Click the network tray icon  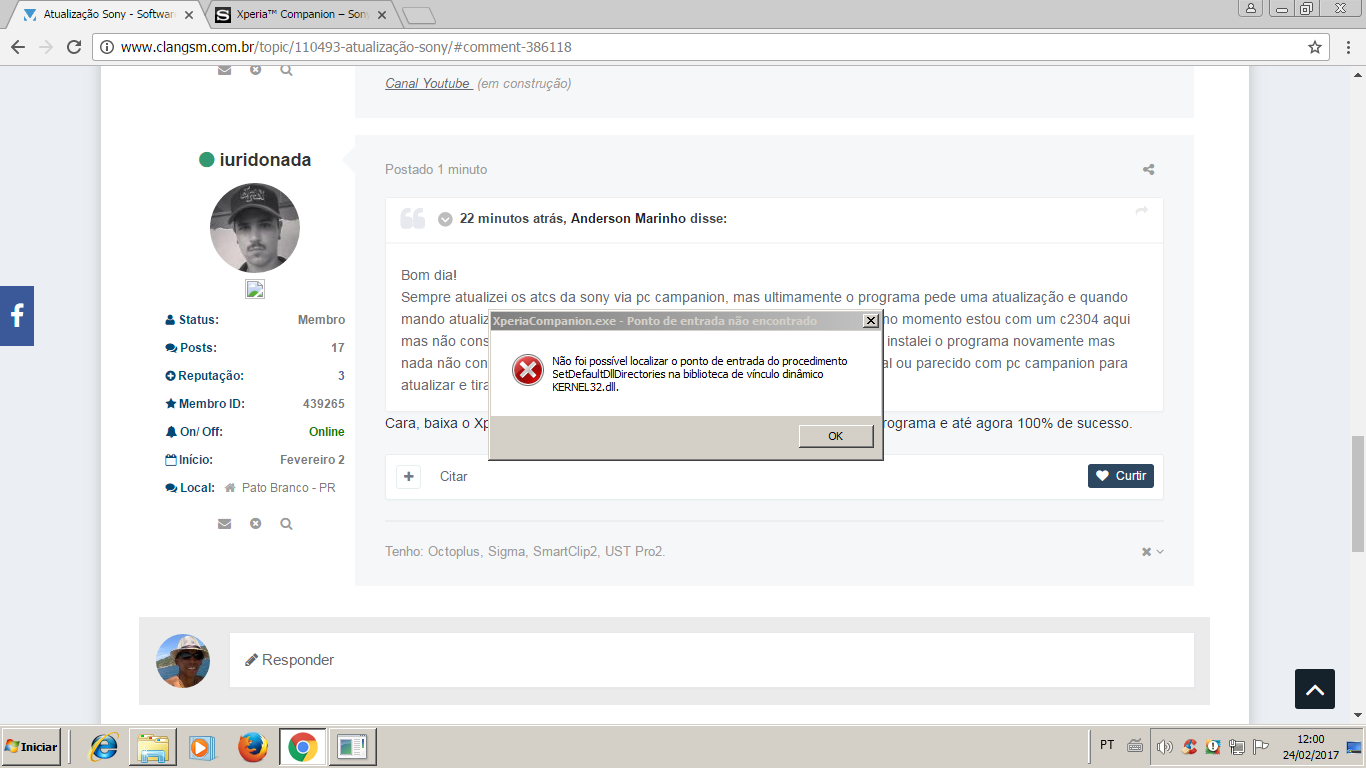pos(1237,747)
